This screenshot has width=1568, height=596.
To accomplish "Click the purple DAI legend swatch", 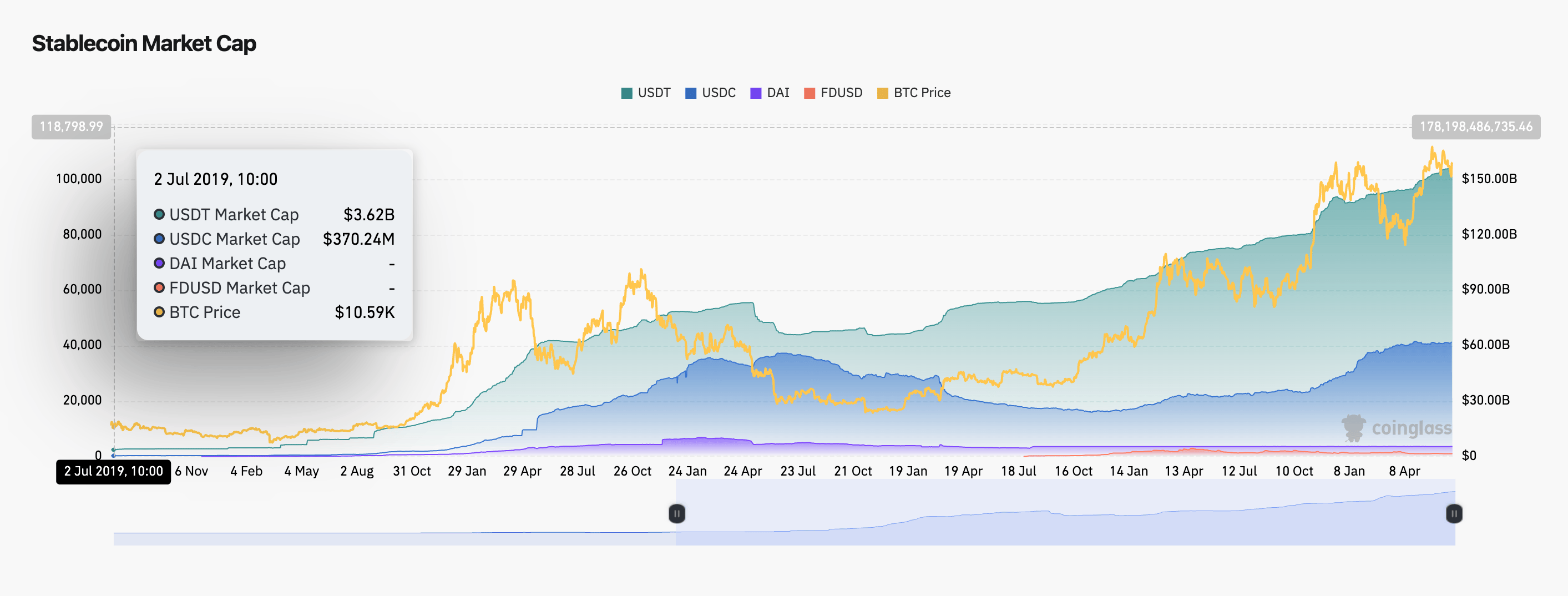I will [x=755, y=93].
